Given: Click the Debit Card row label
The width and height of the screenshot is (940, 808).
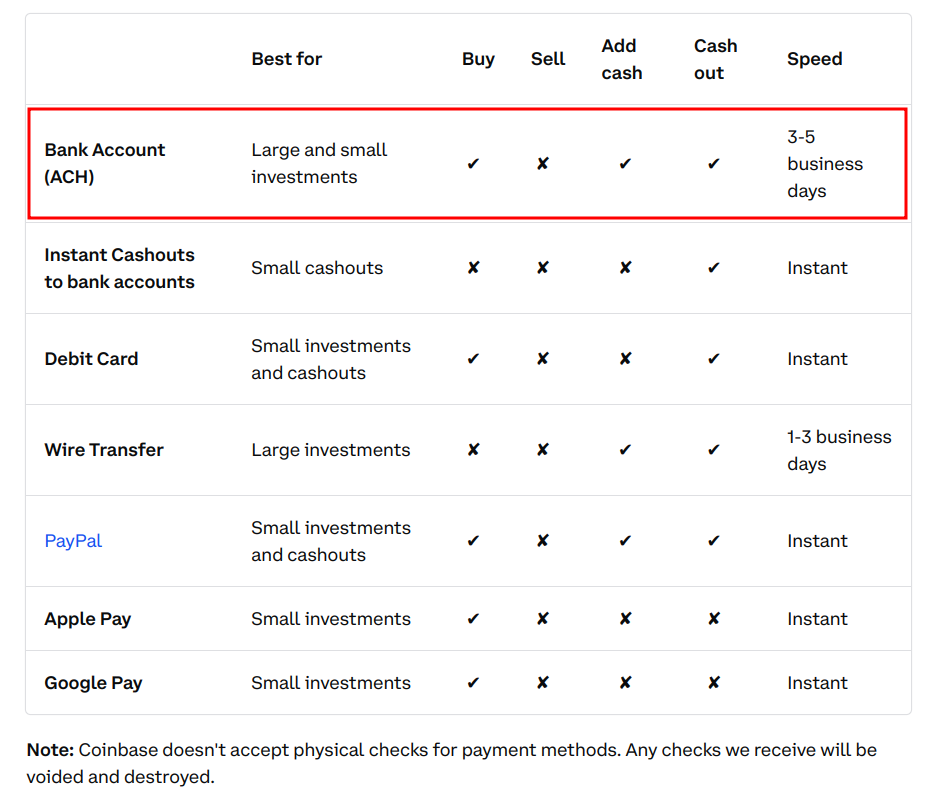Looking at the screenshot, I should [x=91, y=359].
